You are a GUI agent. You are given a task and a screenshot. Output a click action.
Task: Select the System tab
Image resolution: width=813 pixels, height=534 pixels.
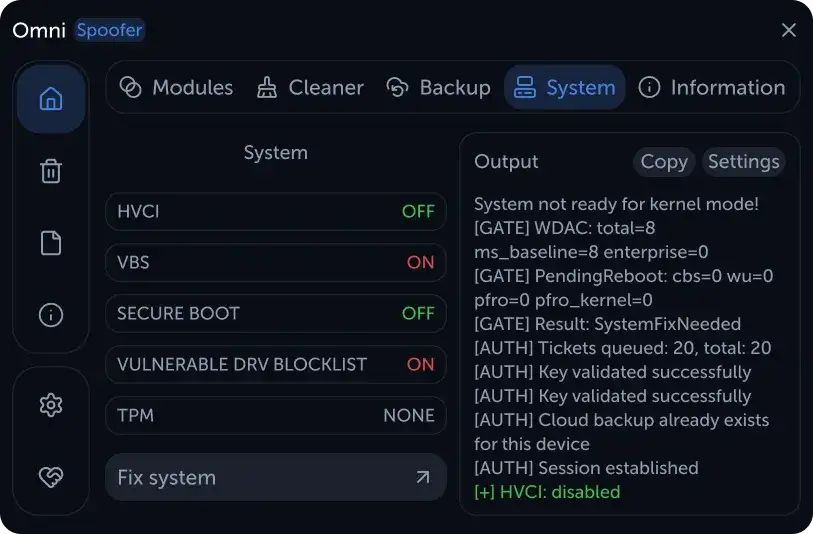click(x=565, y=87)
